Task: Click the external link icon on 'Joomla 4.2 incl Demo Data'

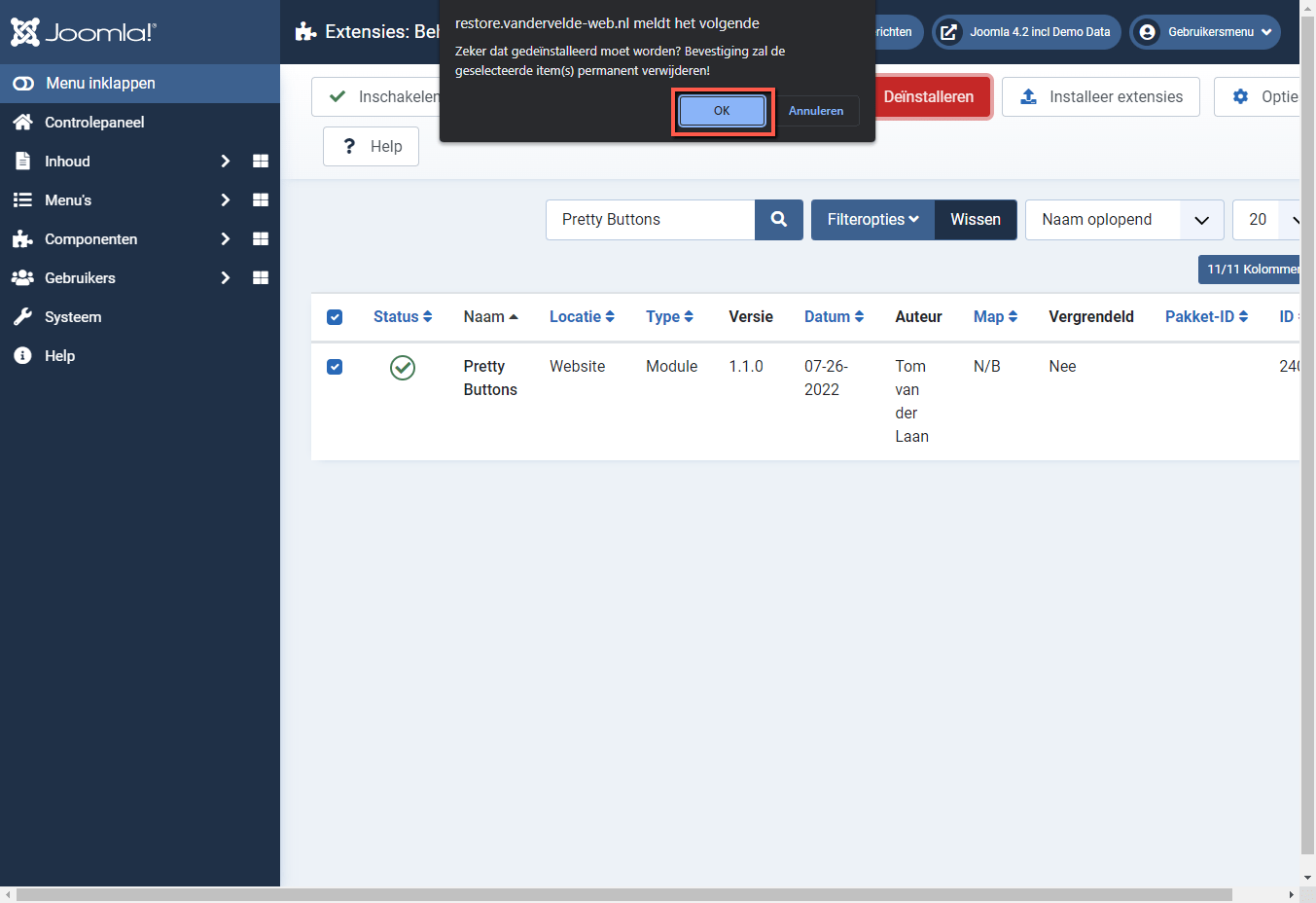Action: 948,31
